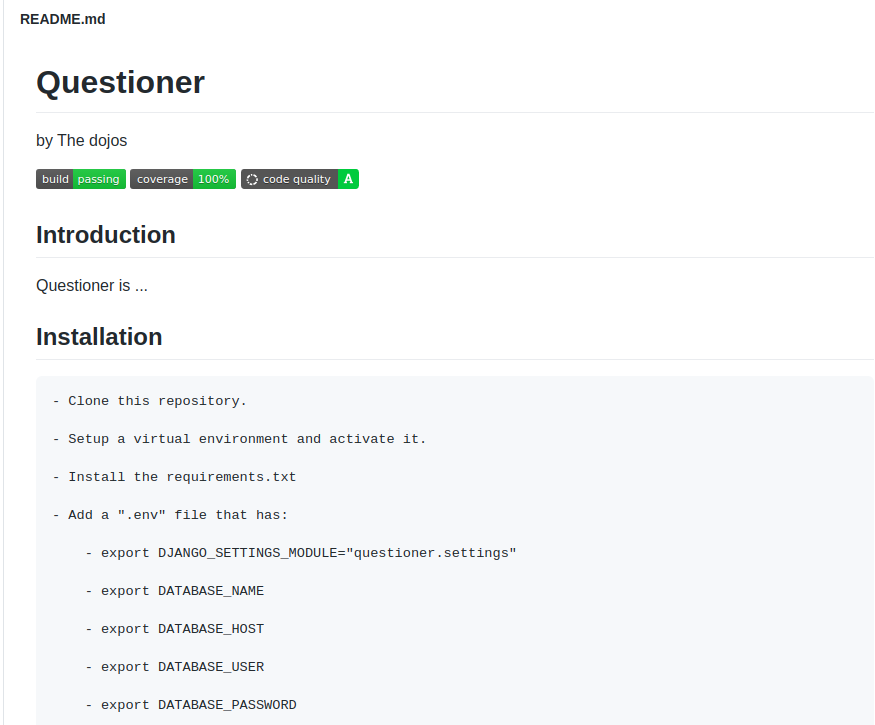Click the 'by The dojos' text

click(81, 141)
